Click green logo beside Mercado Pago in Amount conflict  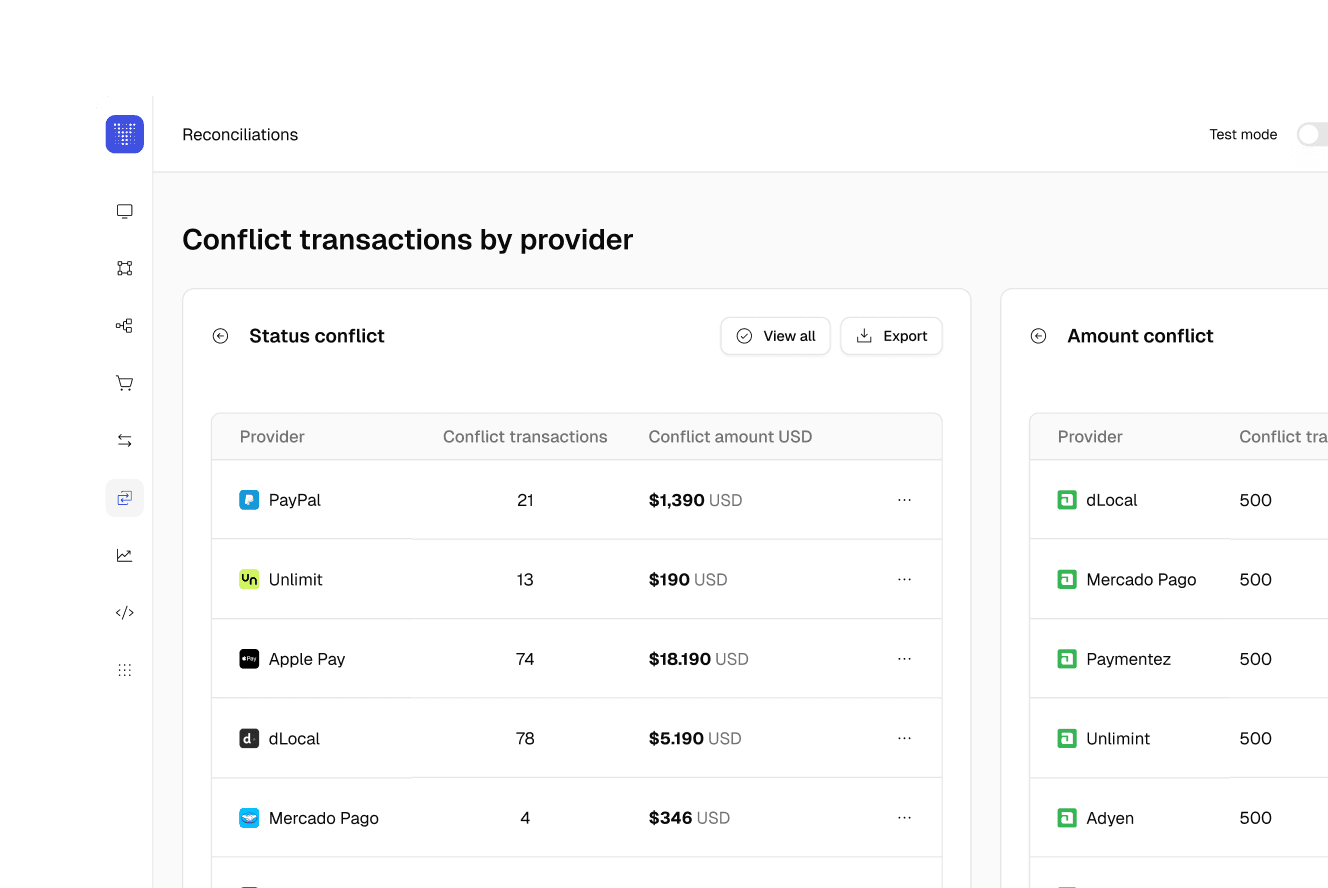(x=1067, y=579)
